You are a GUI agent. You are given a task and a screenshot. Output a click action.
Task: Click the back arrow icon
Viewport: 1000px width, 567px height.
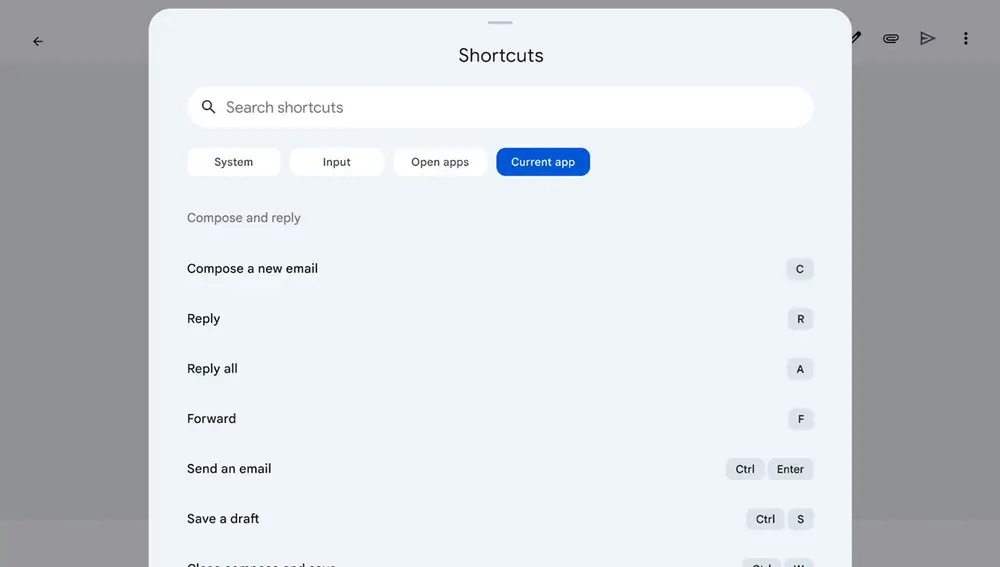[x=38, y=41]
